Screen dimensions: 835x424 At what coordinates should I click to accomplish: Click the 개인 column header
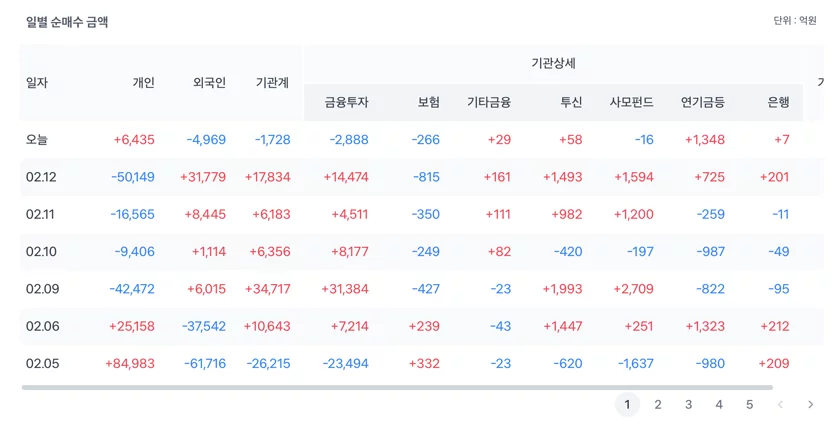pos(143,83)
